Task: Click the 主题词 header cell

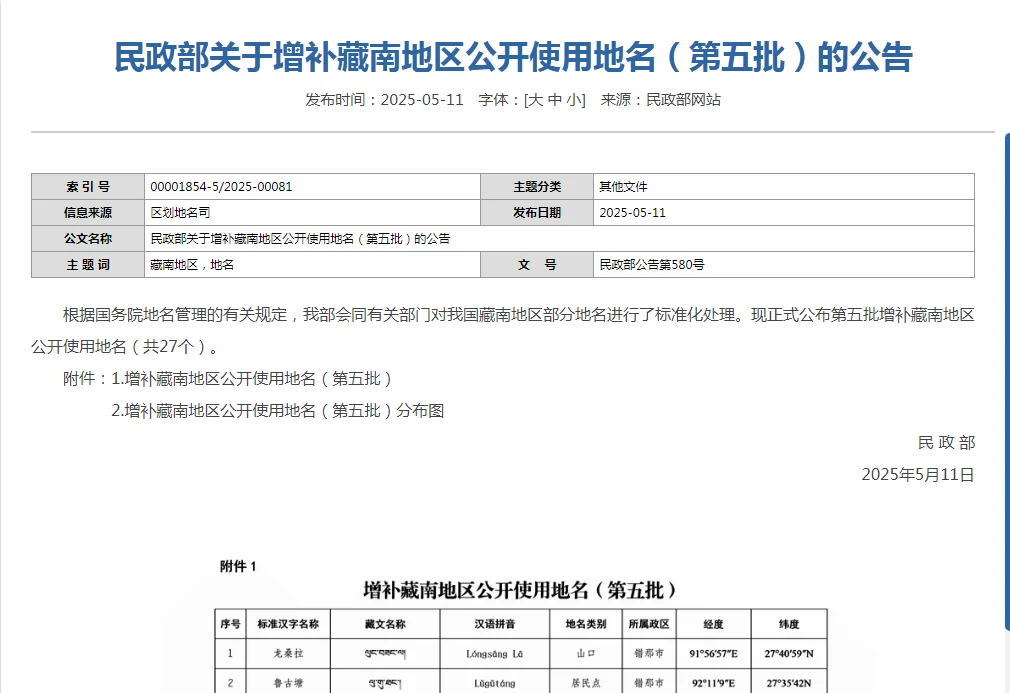Action: click(88, 265)
